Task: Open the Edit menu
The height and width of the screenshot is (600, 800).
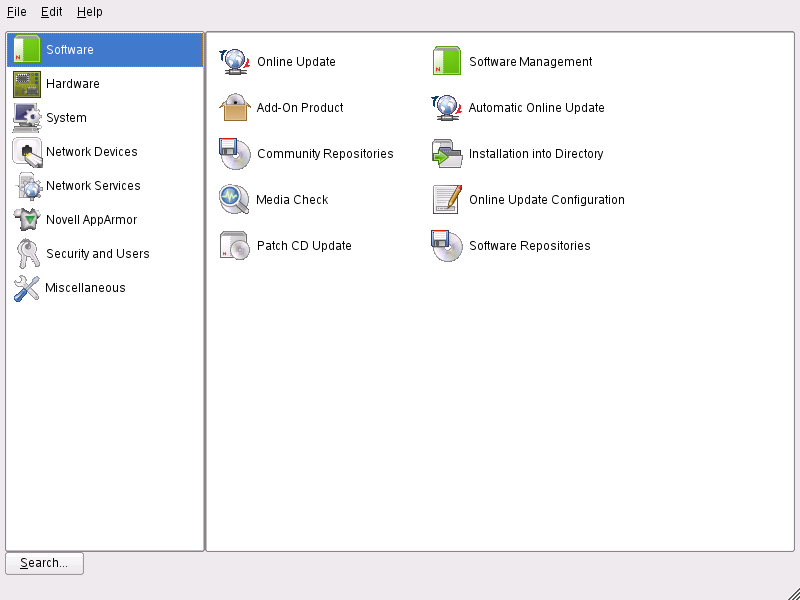Action: pos(50,11)
